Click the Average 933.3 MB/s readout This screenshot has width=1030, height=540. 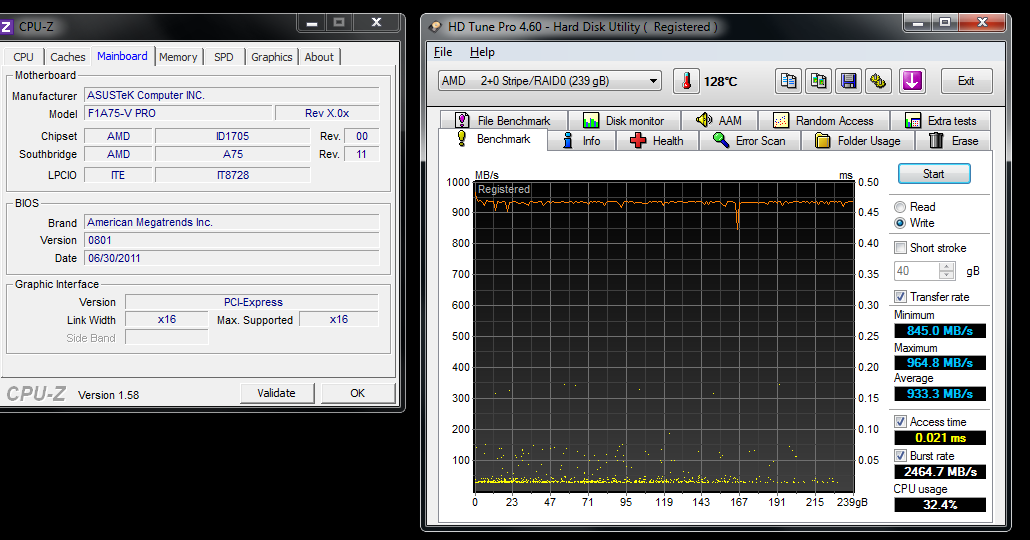[x=939, y=394]
